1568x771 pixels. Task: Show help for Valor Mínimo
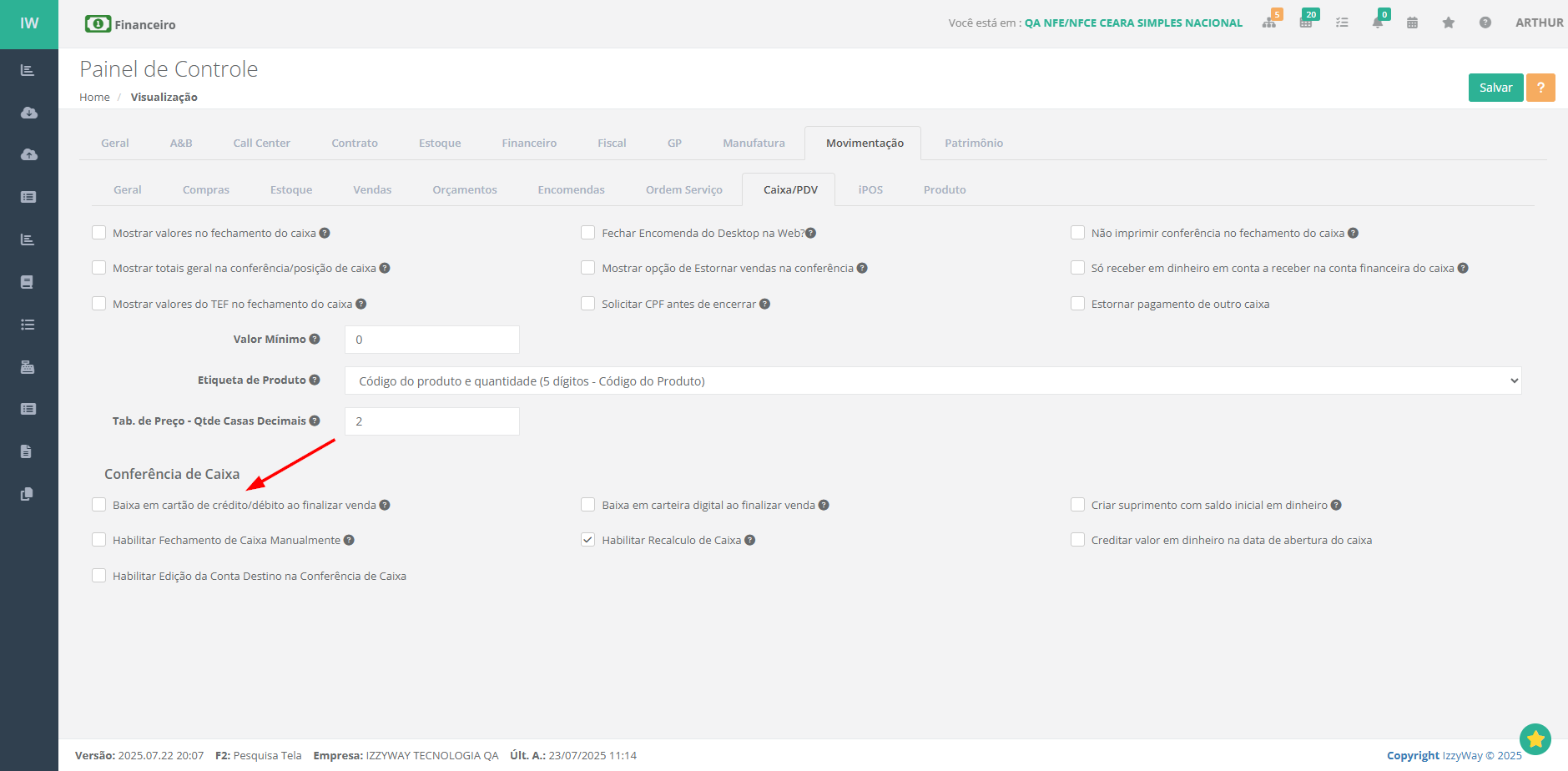click(315, 339)
